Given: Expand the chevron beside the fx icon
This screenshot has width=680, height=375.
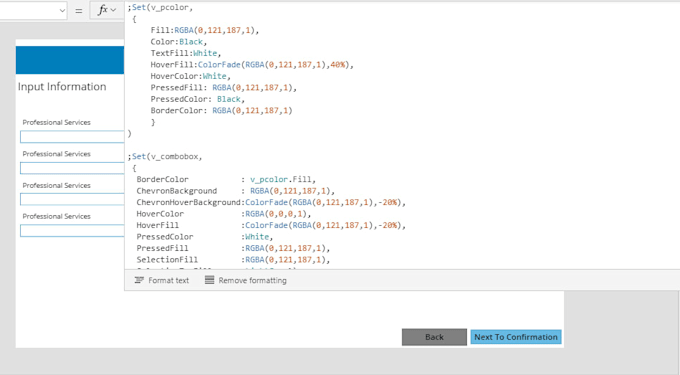Looking at the screenshot, I should 114,10.
